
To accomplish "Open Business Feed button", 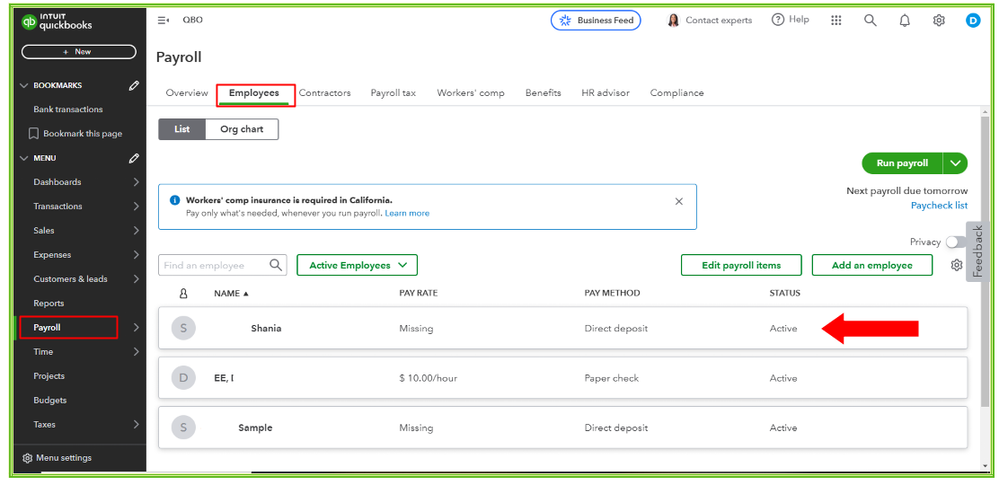I will [596, 20].
